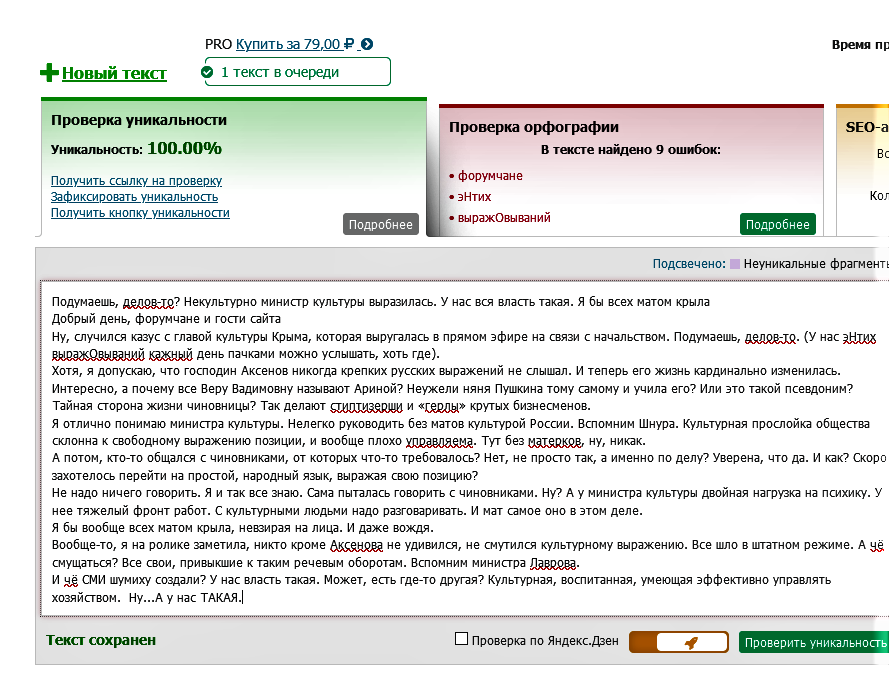889x684 pixels.
Task: Click the arrow icon next to PRO price
Action: pyautogui.click(x=367, y=44)
